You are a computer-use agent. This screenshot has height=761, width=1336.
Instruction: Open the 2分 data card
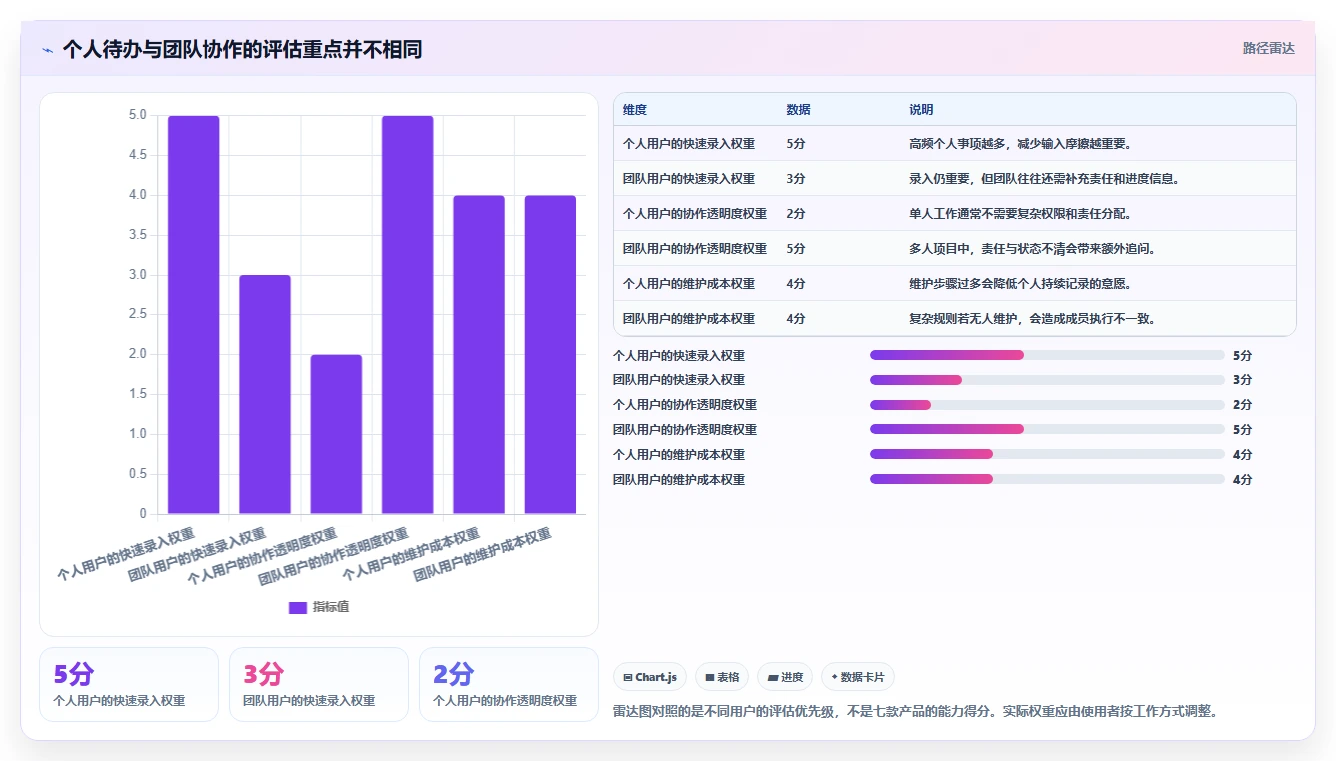(509, 684)
